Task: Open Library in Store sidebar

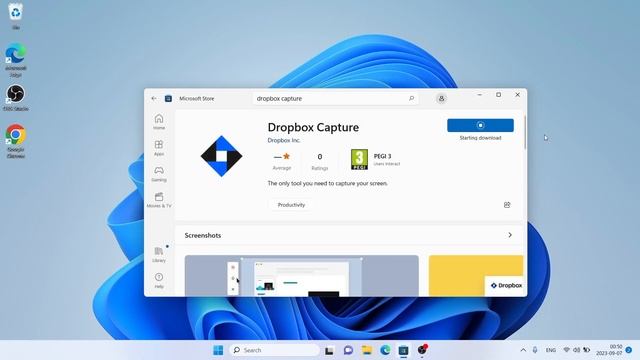Action: [x=159, y=254]
